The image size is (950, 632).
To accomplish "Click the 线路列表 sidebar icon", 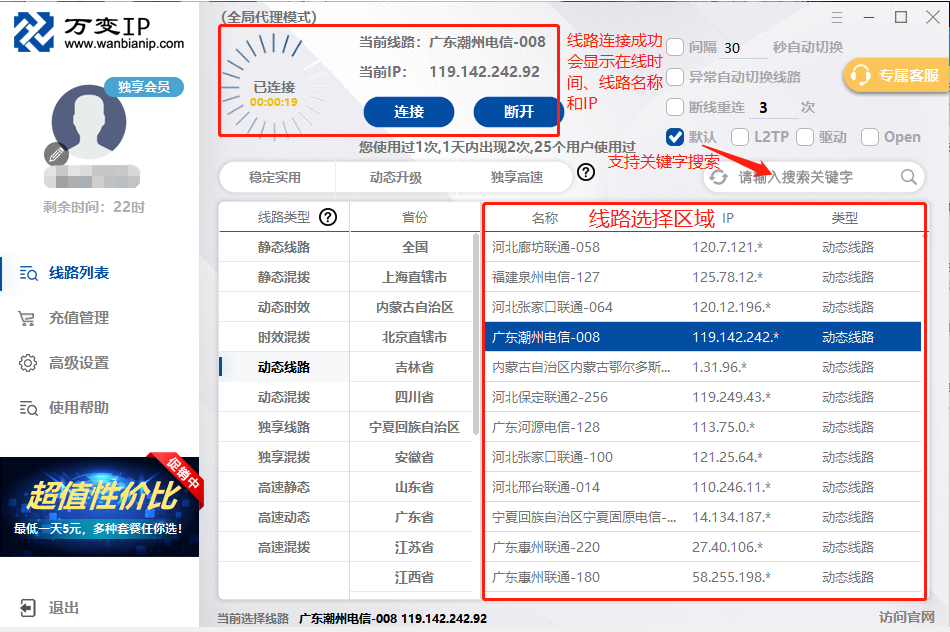I will (28, 273).
